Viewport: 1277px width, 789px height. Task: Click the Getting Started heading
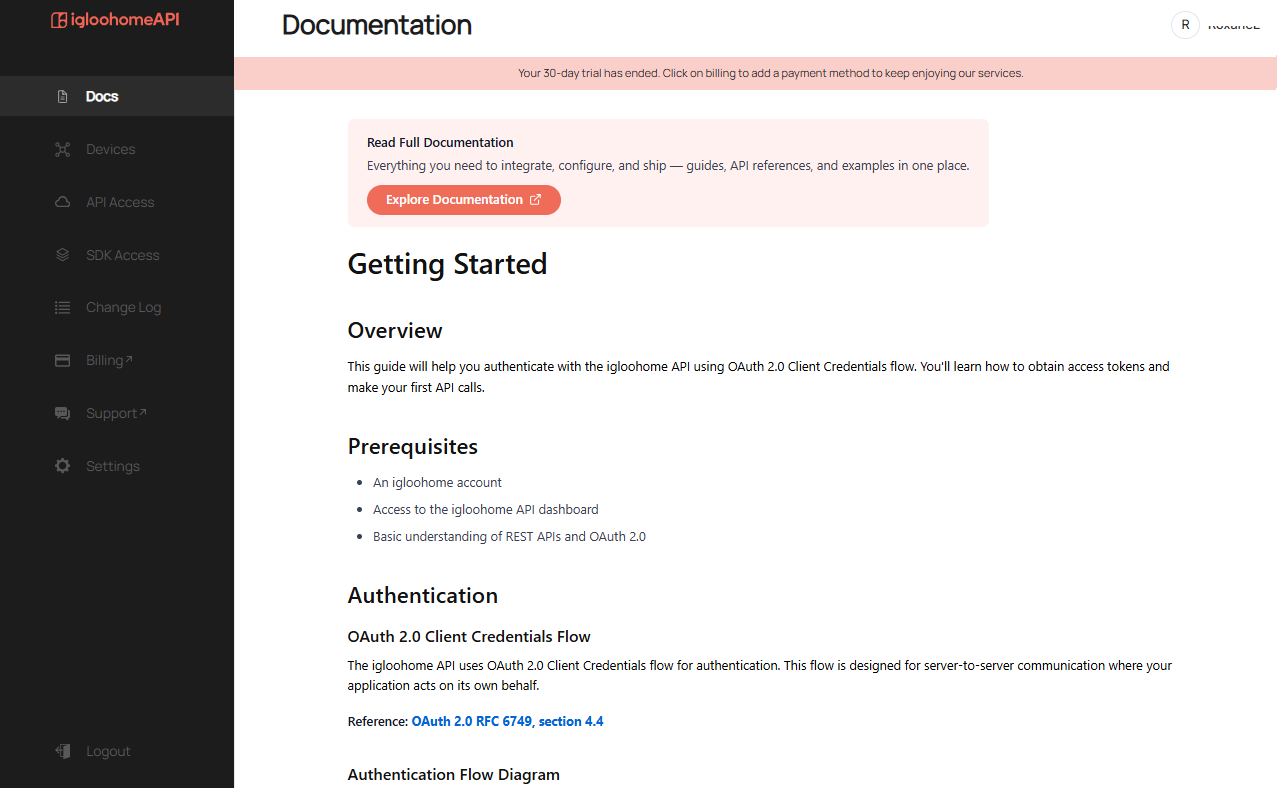coord(447,264)
